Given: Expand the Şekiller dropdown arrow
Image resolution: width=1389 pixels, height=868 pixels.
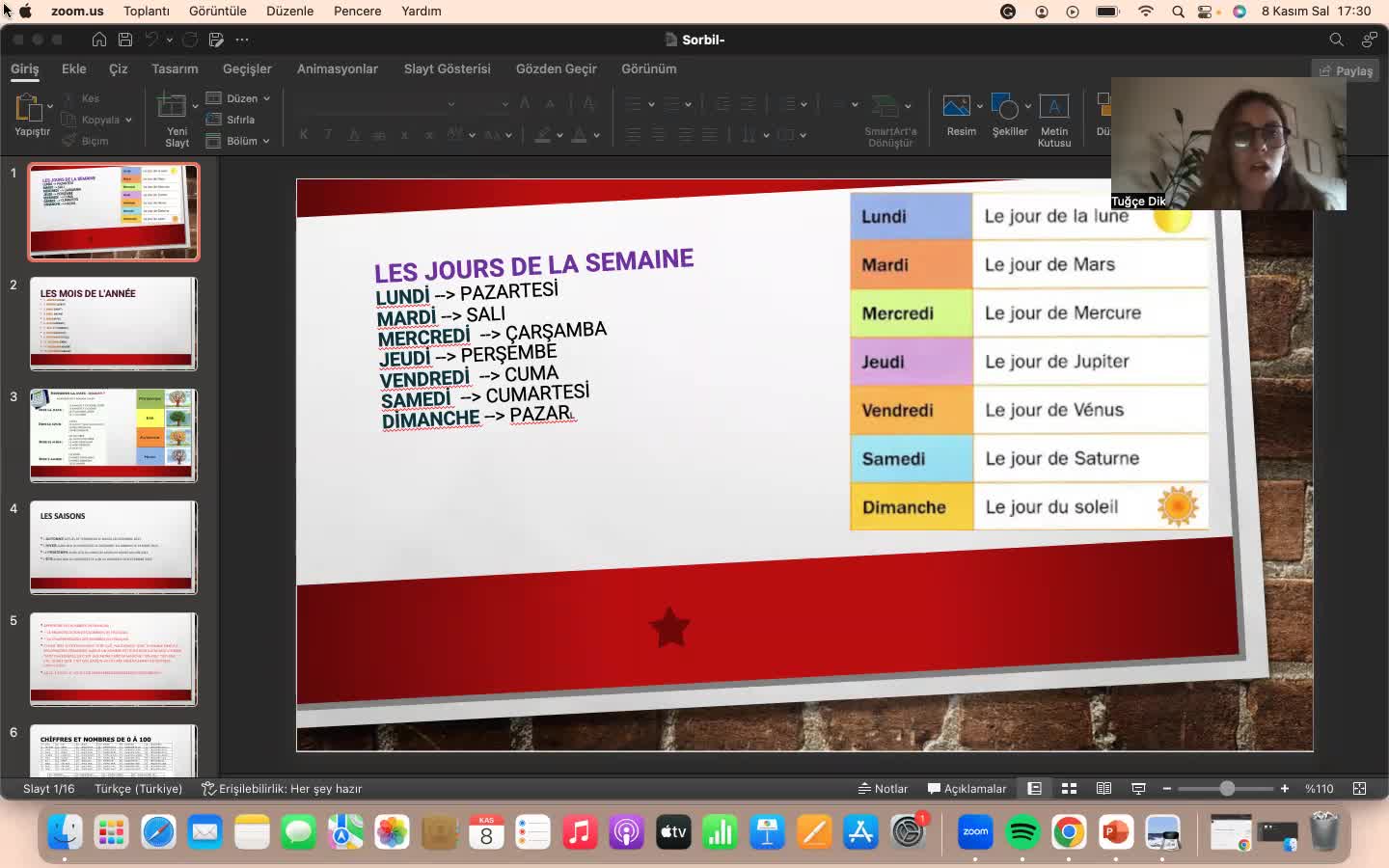Looking at the screenshot, I should (1027, 106).
